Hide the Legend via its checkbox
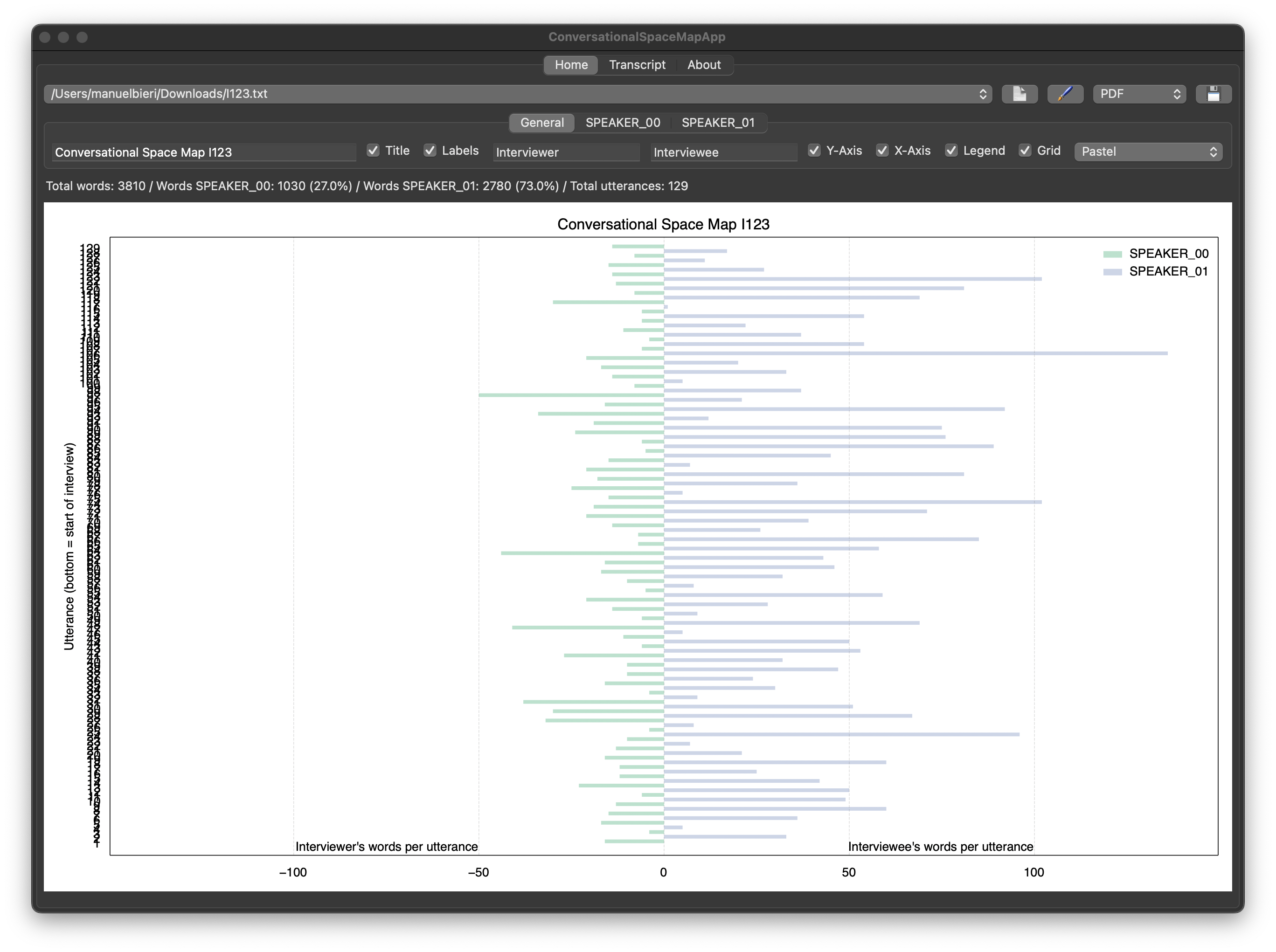Image resolution: width=1276 pixels, height=952 pixels. 951,151
